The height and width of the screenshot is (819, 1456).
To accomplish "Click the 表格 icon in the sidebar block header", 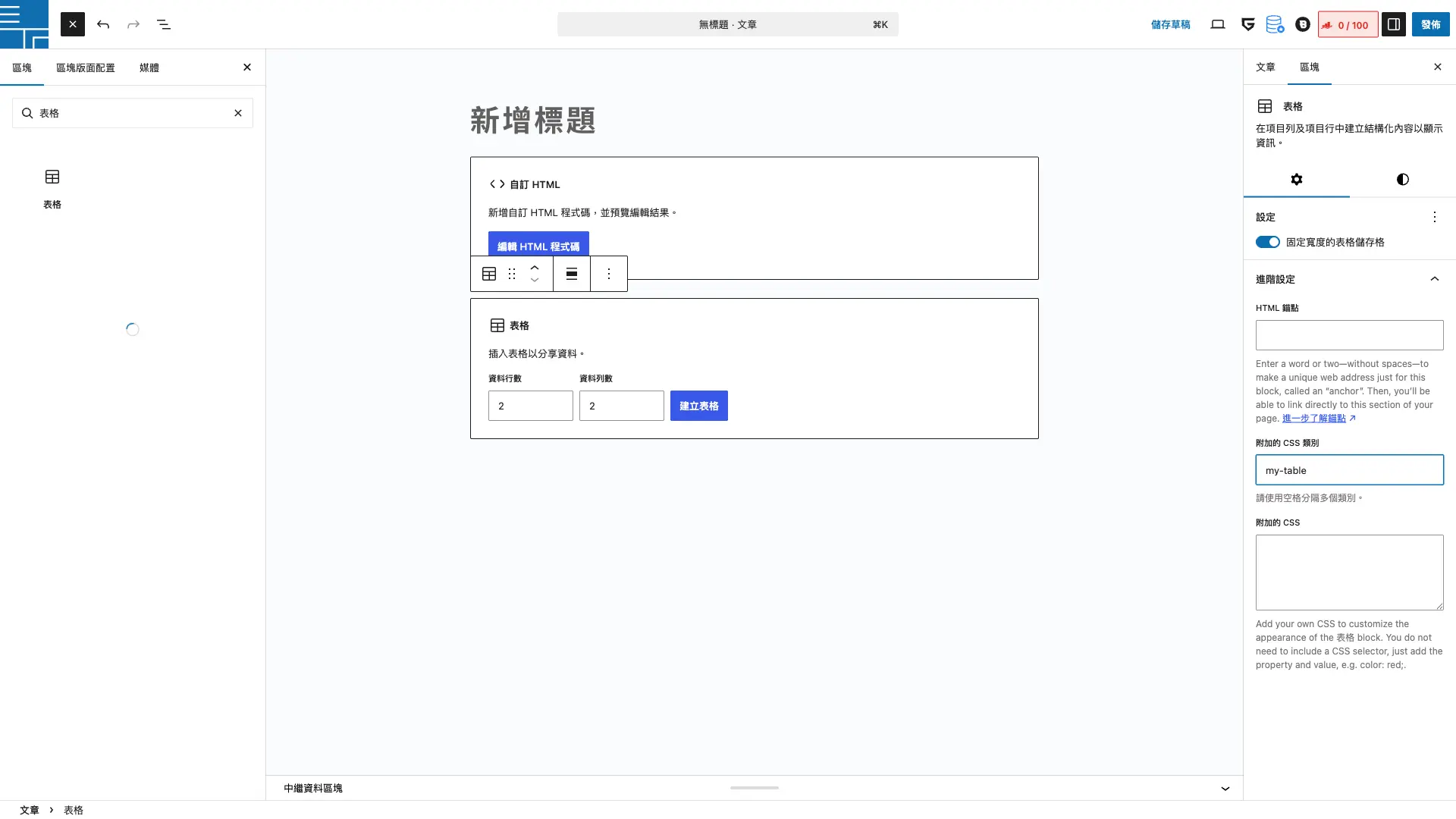I will pyautogui.click(x=1265, y=106).
